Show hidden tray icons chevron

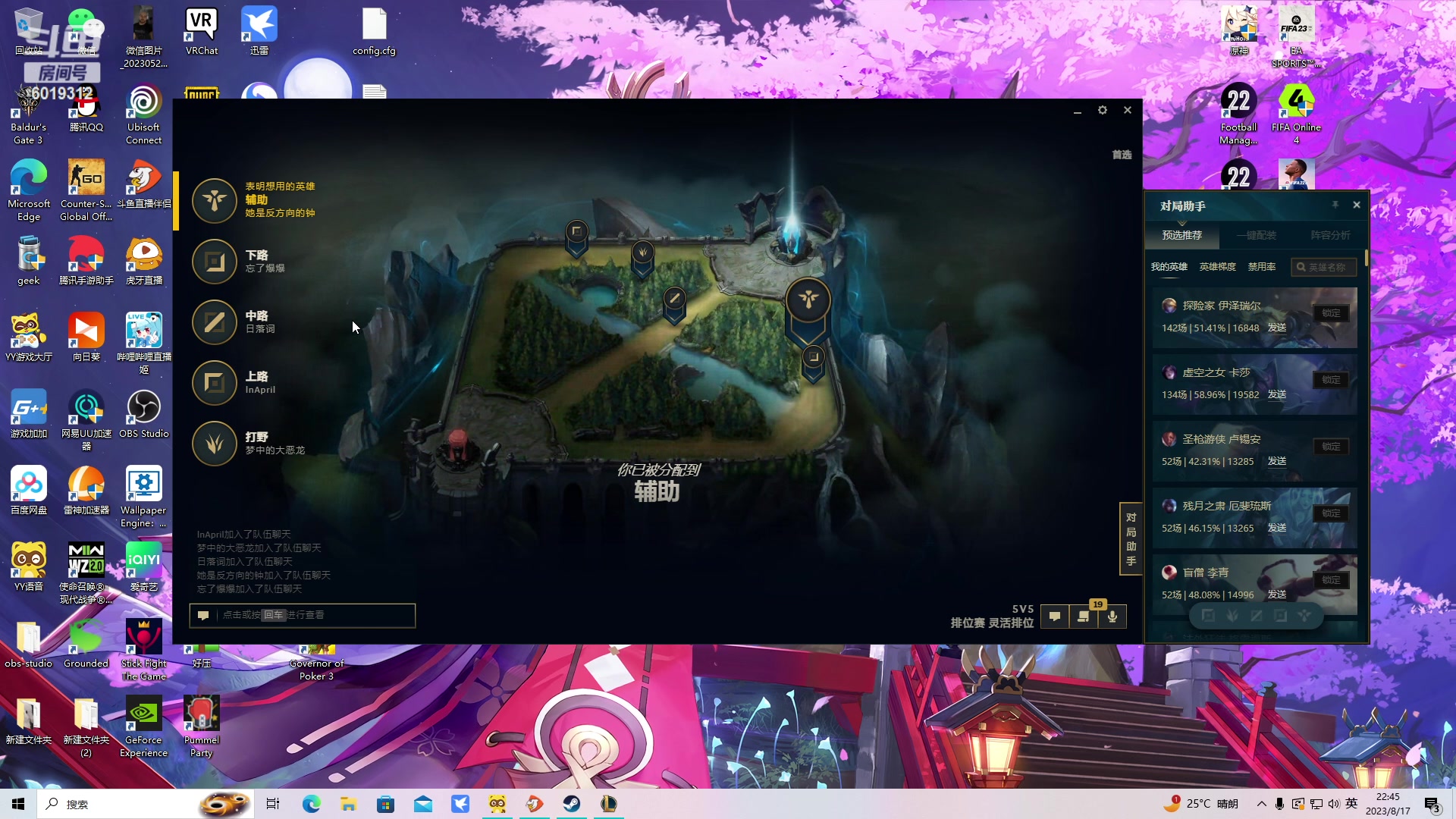click(x=1262, y=804)
